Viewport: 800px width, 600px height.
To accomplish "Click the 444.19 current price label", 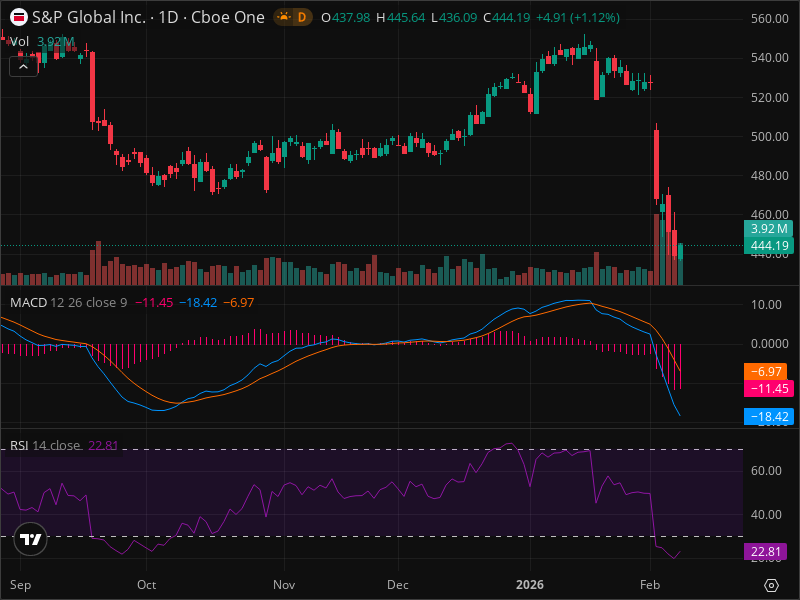I will click(x=769, y=246).
